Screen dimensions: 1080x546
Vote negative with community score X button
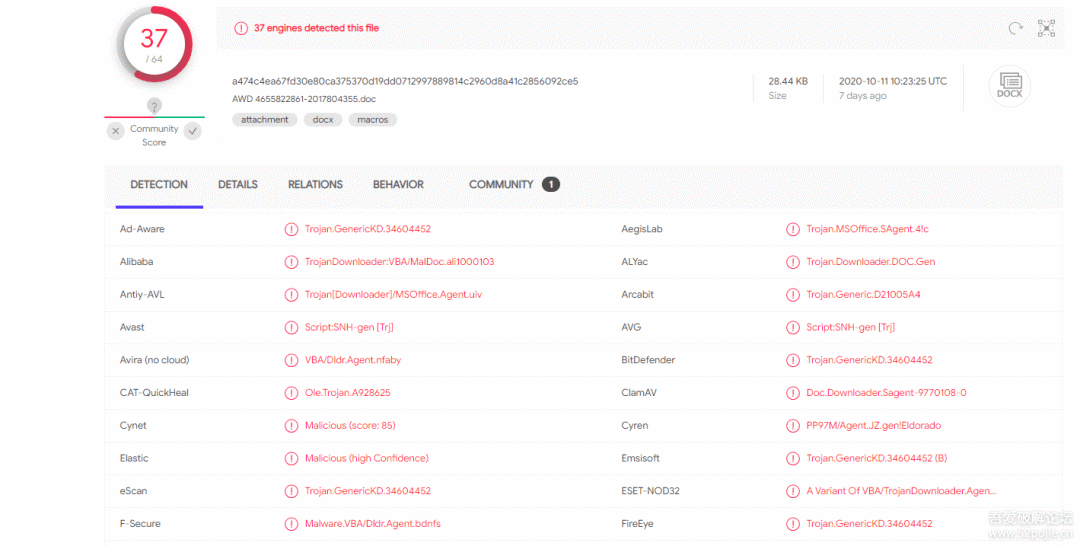(116, 131)
